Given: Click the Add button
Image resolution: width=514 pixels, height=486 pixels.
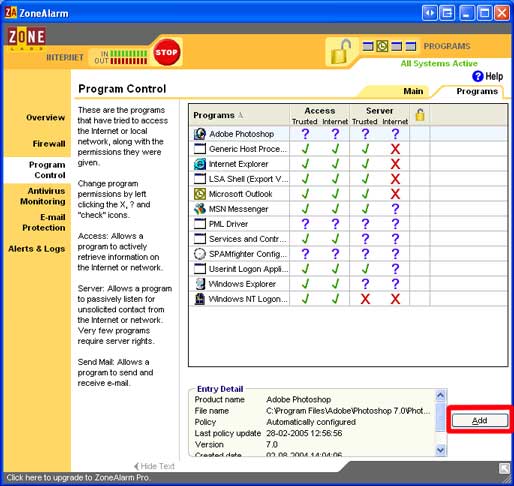Looking at the screenshot, I should tap(480, 420).
